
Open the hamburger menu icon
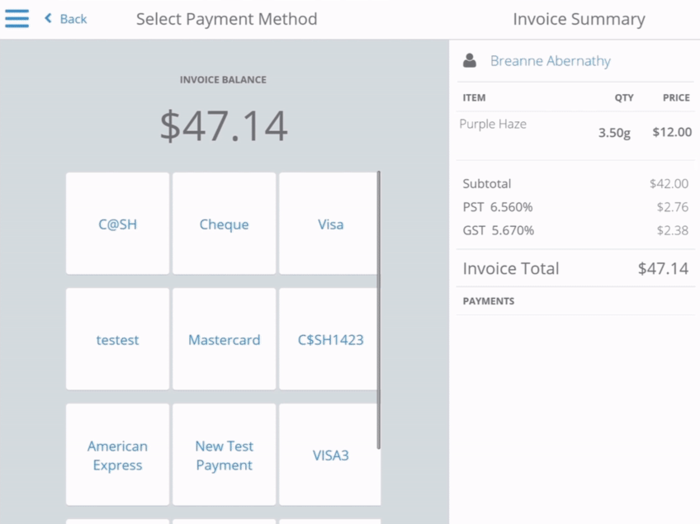coord(17,19)
